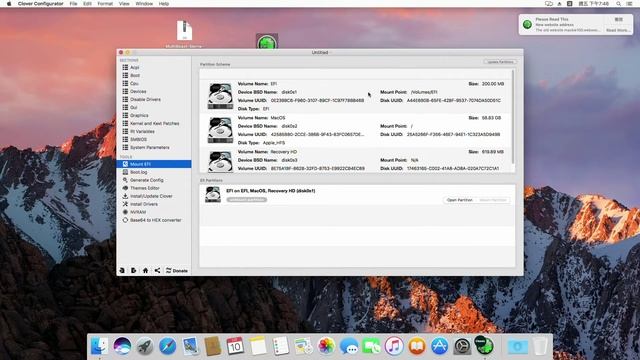Click the import configuration icon in bottom bar
640x360 pixels.
[x=122, y=271]
